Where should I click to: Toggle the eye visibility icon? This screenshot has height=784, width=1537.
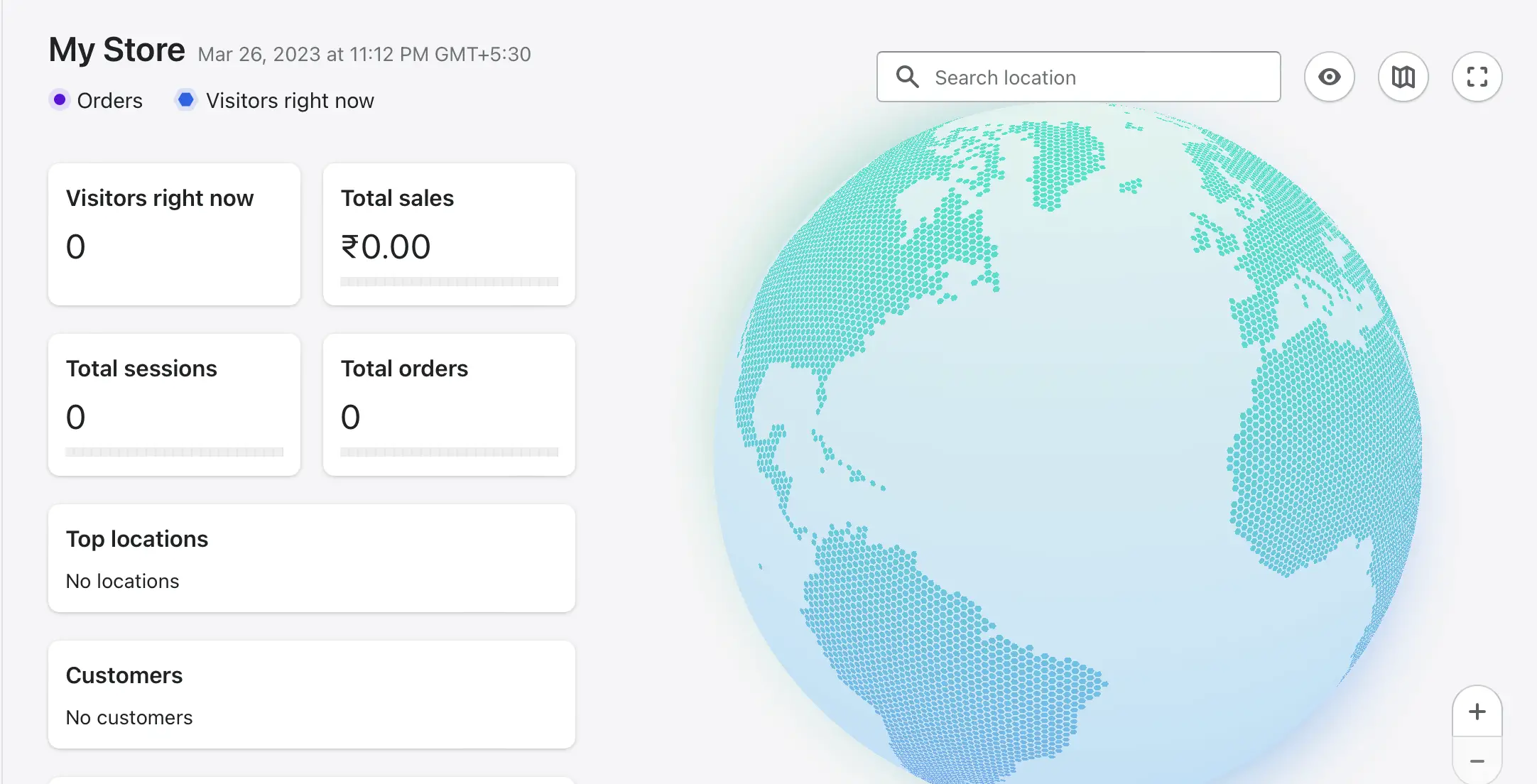(1329, 77)
